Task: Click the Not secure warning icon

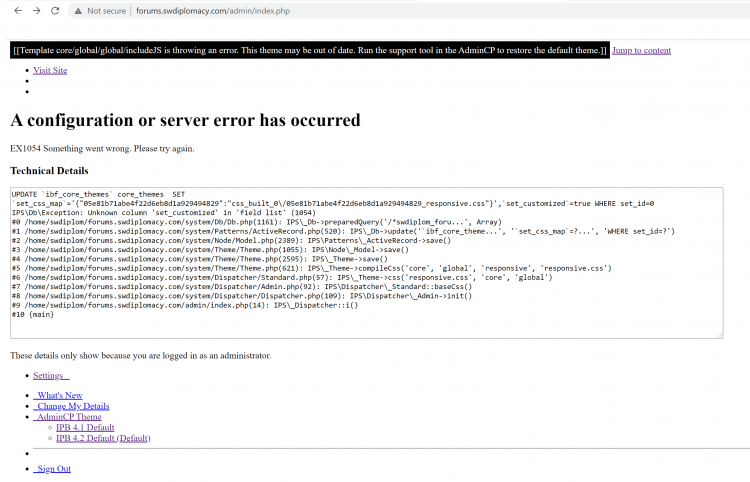Action: pos(79,10)
